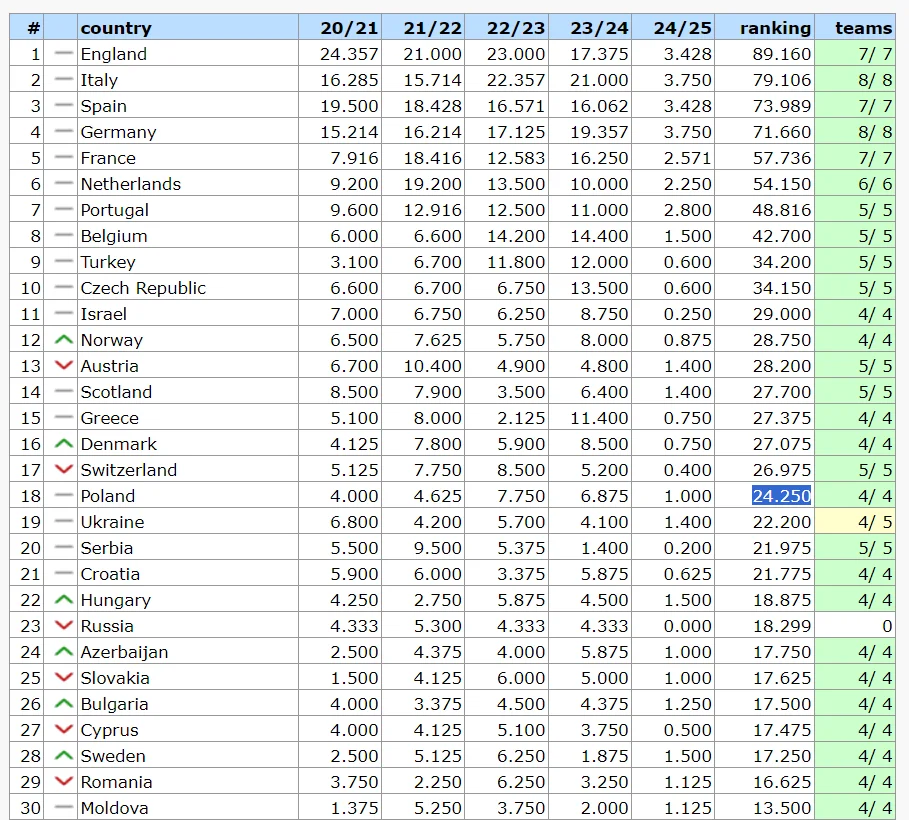Click the green up arrow beside Denmark
909x820 pixels.
(x=64, y=444)
